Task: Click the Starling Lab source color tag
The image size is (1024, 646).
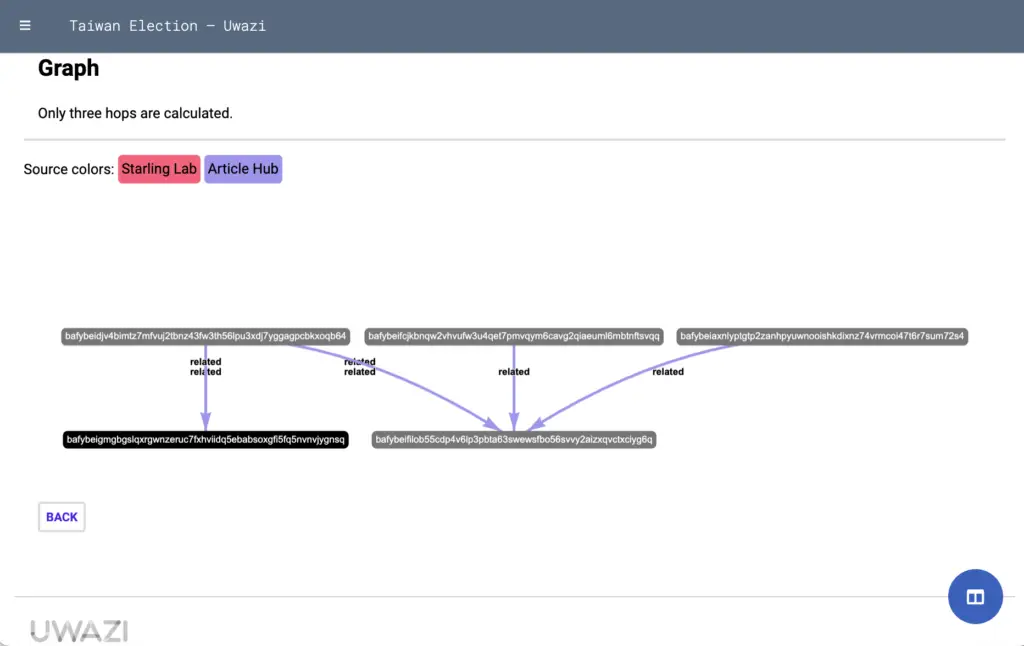Action: (159, 169)
